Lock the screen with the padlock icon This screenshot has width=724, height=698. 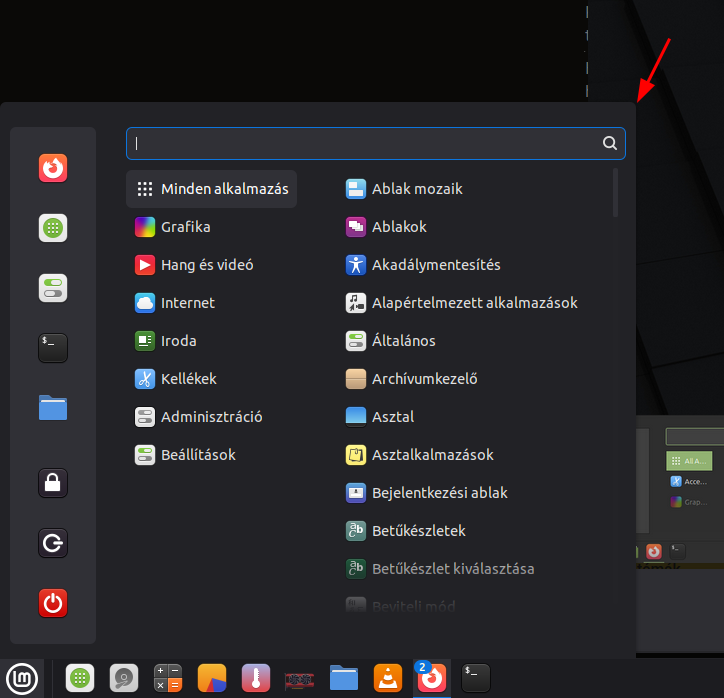[x=53, y=483]
